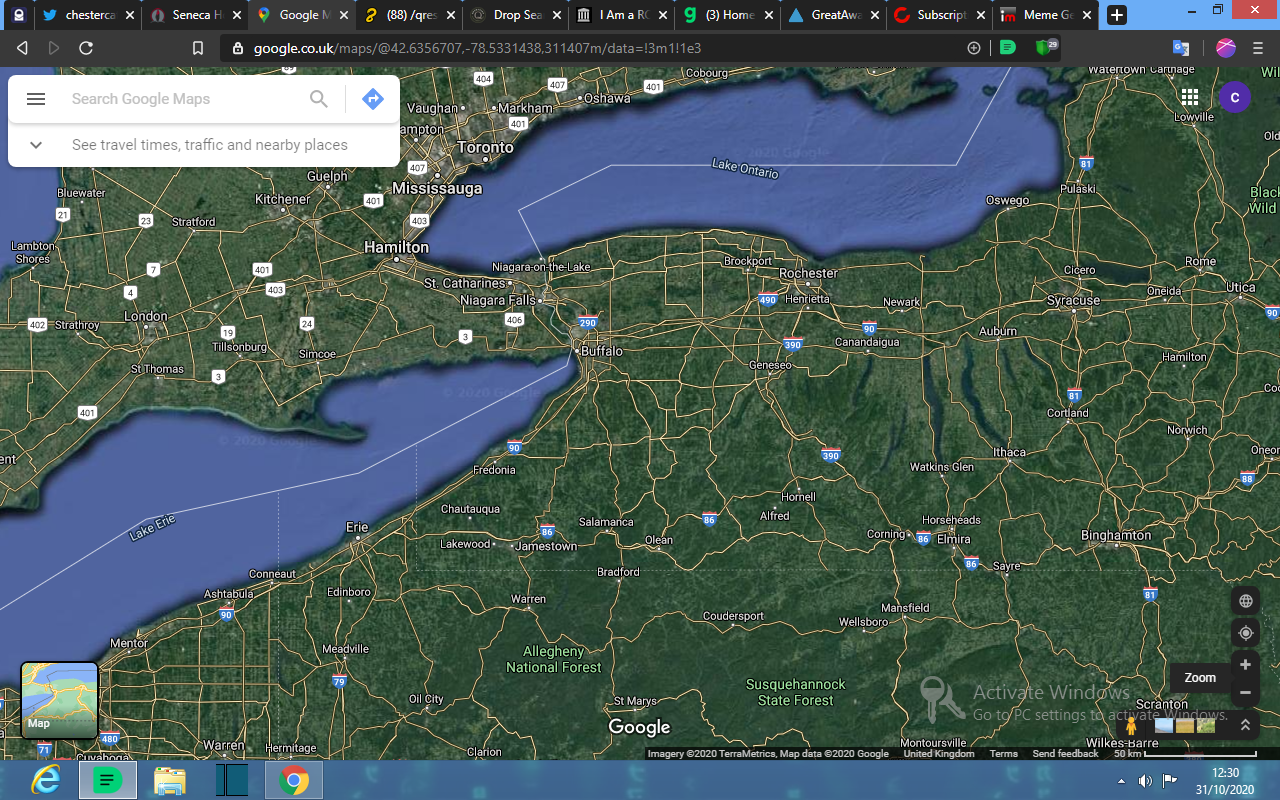Click the Rochester city label

pos(808,273)
